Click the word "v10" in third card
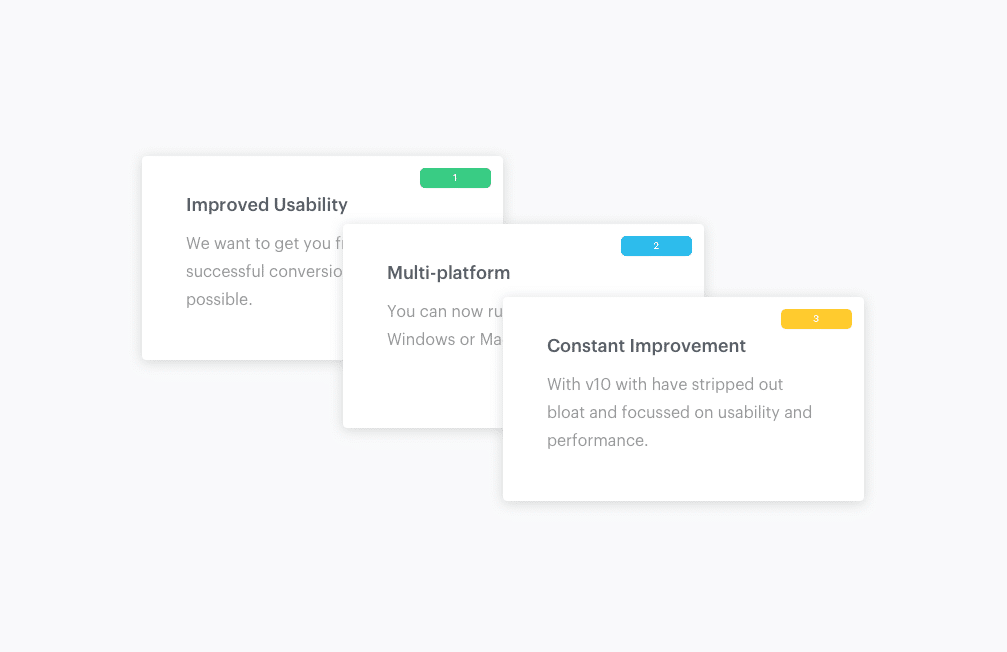 597,384
